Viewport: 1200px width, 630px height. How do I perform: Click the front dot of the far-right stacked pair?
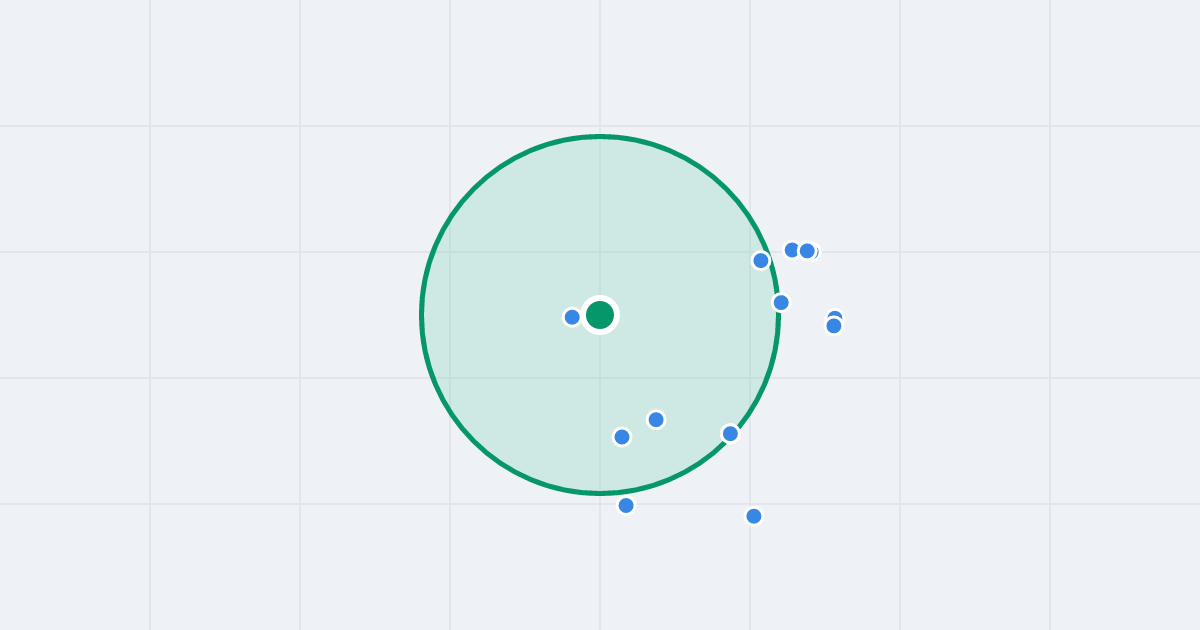coord(834,326)
